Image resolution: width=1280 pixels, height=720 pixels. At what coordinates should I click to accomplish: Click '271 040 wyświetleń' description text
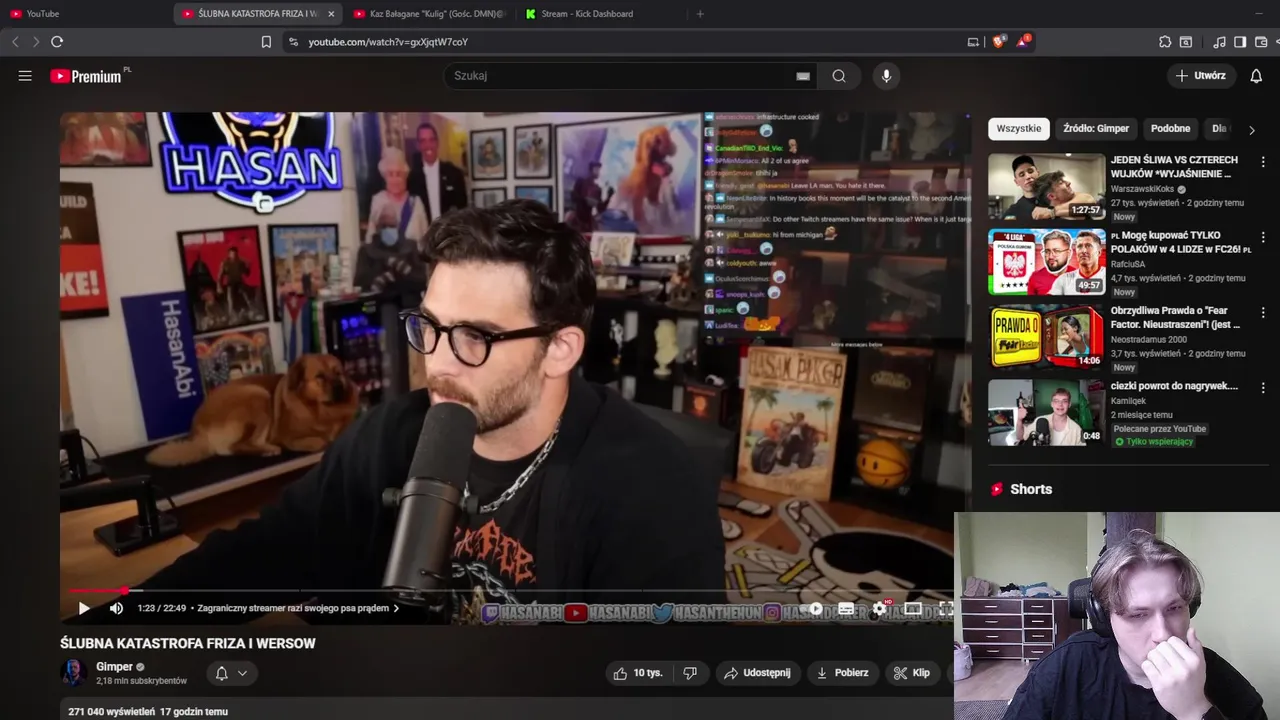click(x=111, y=712)
